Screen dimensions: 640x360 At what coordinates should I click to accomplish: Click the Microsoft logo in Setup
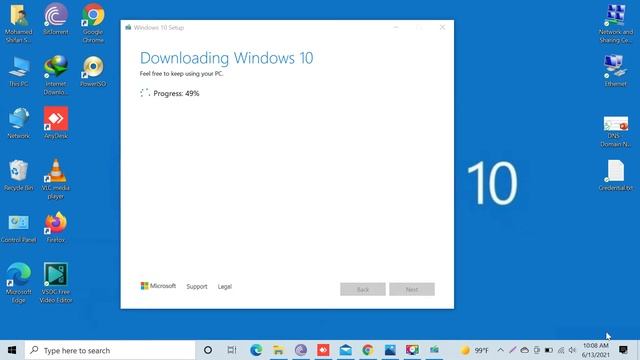click(158, 286)
